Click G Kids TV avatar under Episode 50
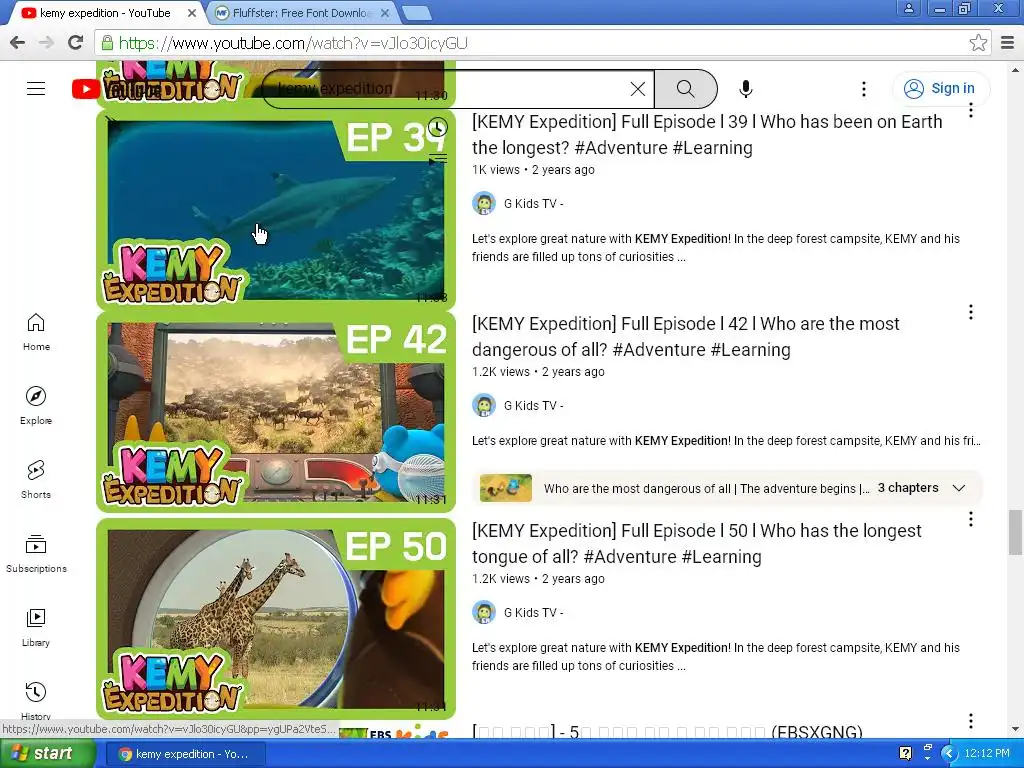1024x768 pixels. coord(484,613)
